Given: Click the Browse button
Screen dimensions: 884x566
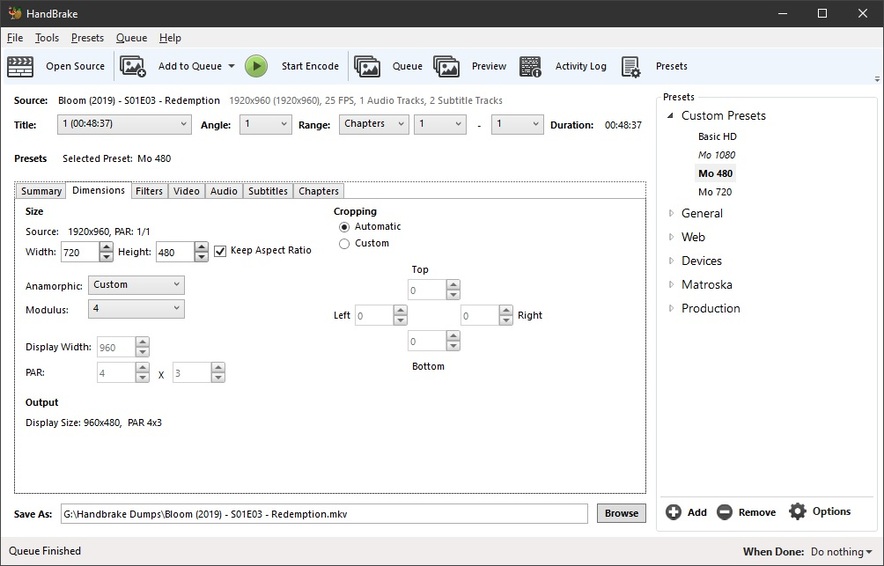Looking at the screenshot, I should [621, 514].
